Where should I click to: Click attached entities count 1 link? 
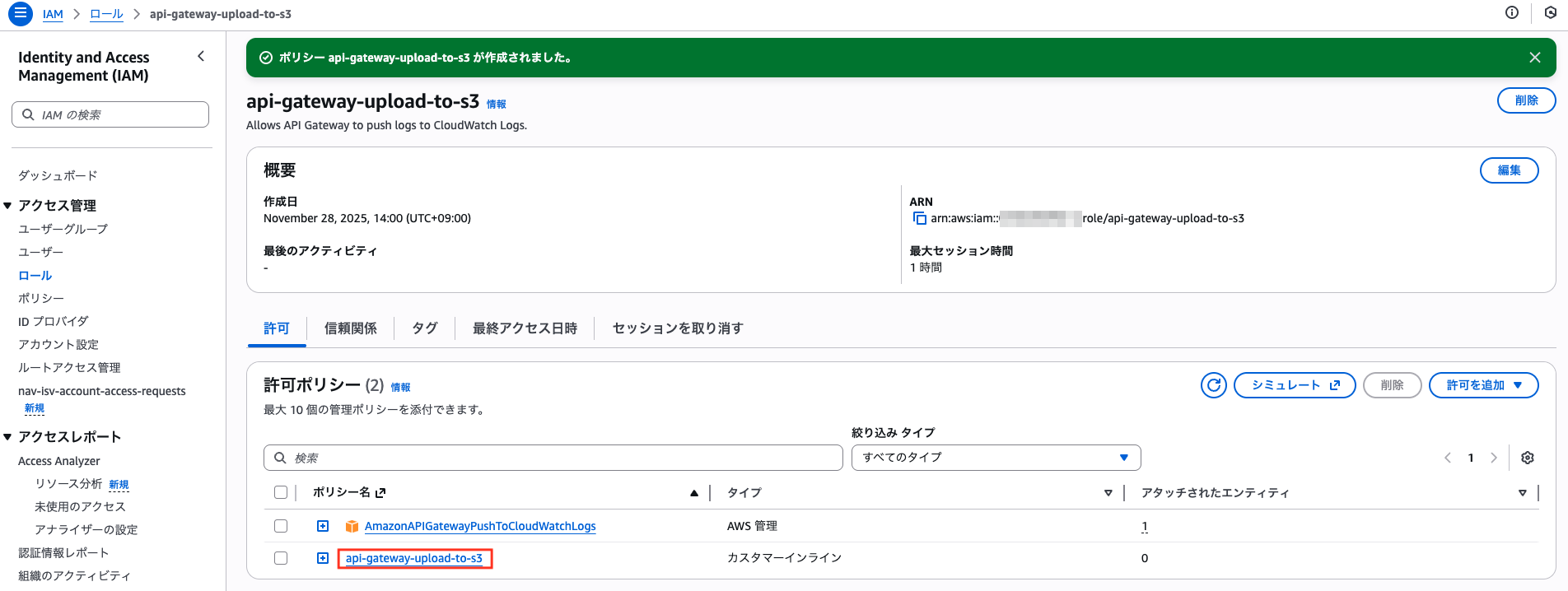(x=1145, y=526)
